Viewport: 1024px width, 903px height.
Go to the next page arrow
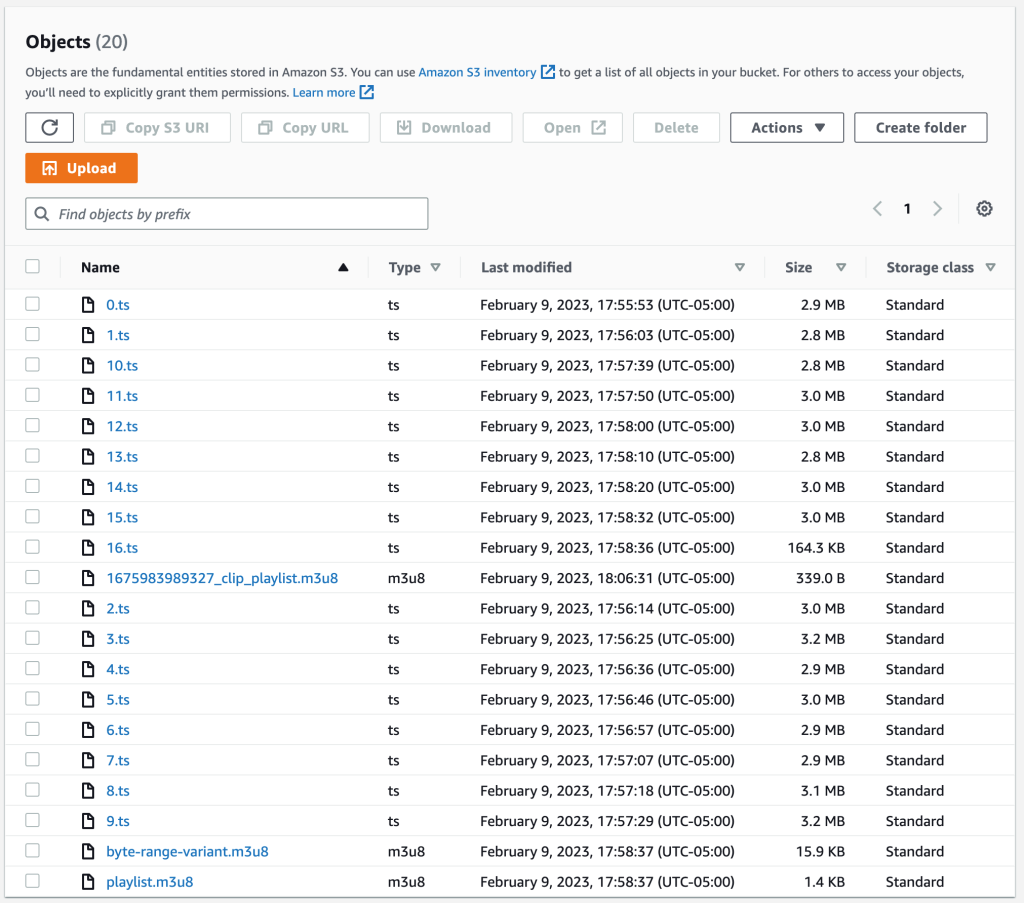[937, 209]
